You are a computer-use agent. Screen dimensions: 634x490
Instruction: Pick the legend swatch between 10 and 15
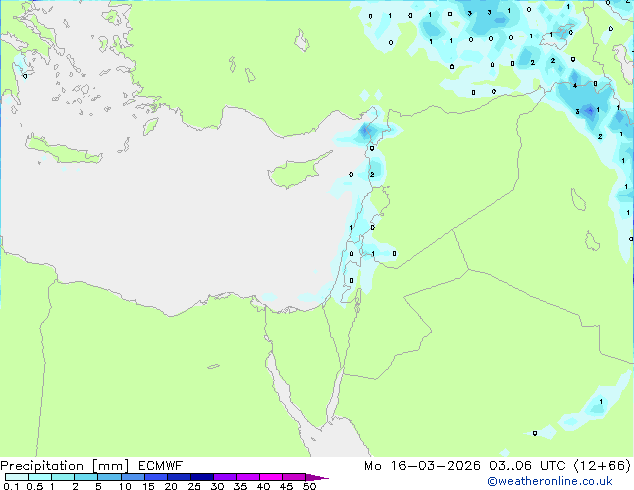point(132,477)
